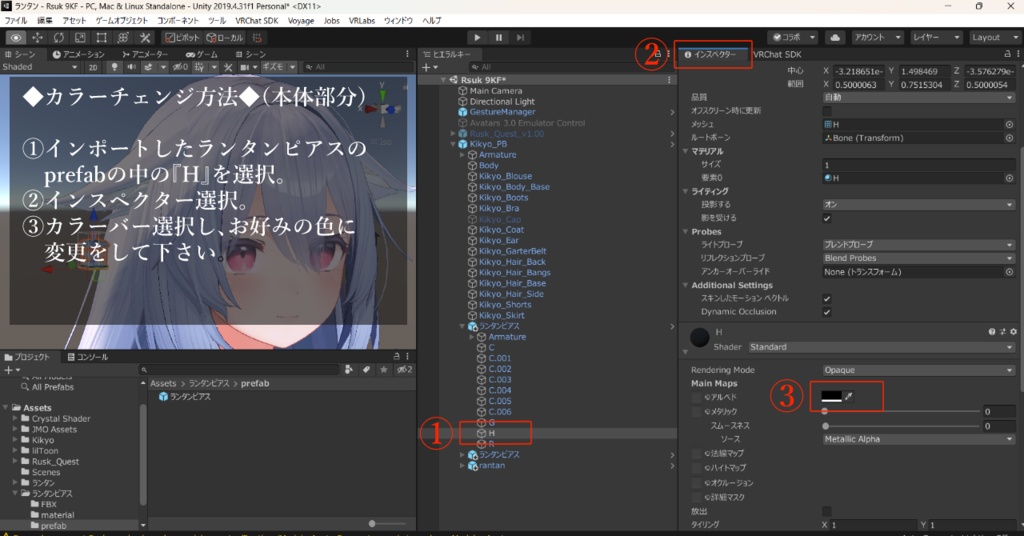Switch to VRChat SDK panel tab
Image resolution: width=1024 pixels, height=536 pixels.
776,54
